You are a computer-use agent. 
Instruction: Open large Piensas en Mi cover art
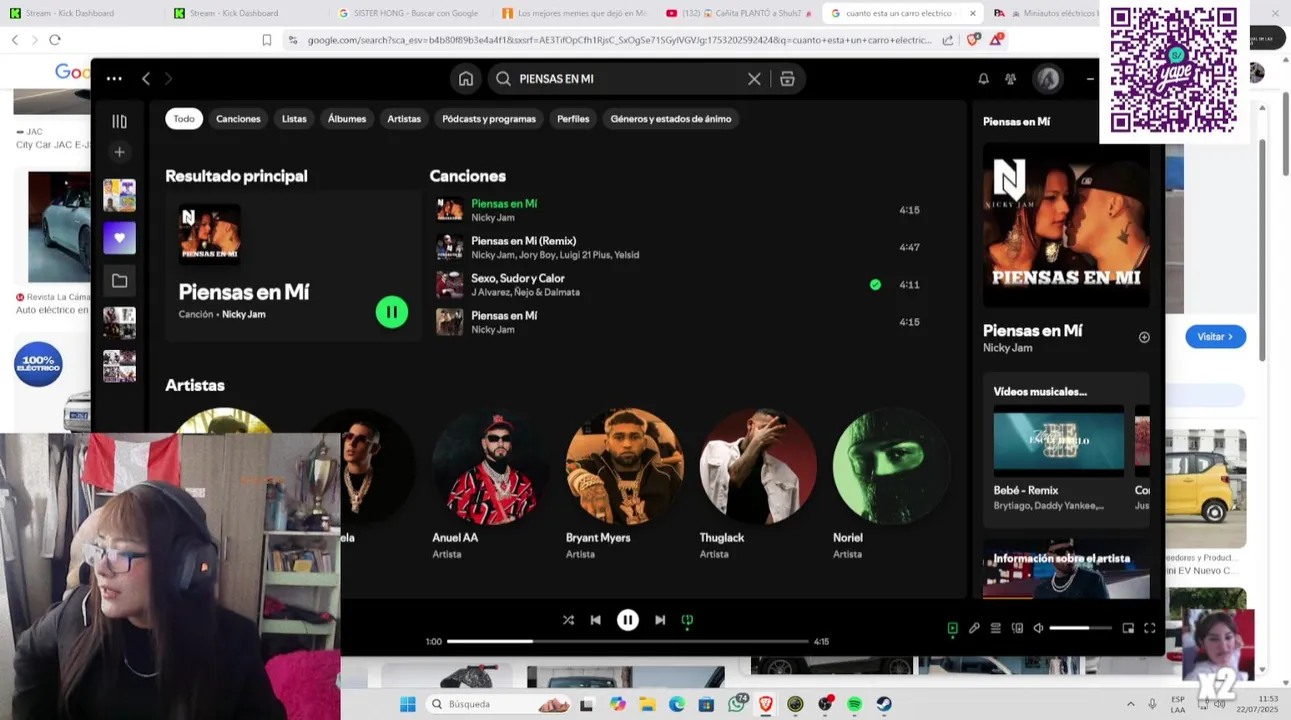point(1066,225)
